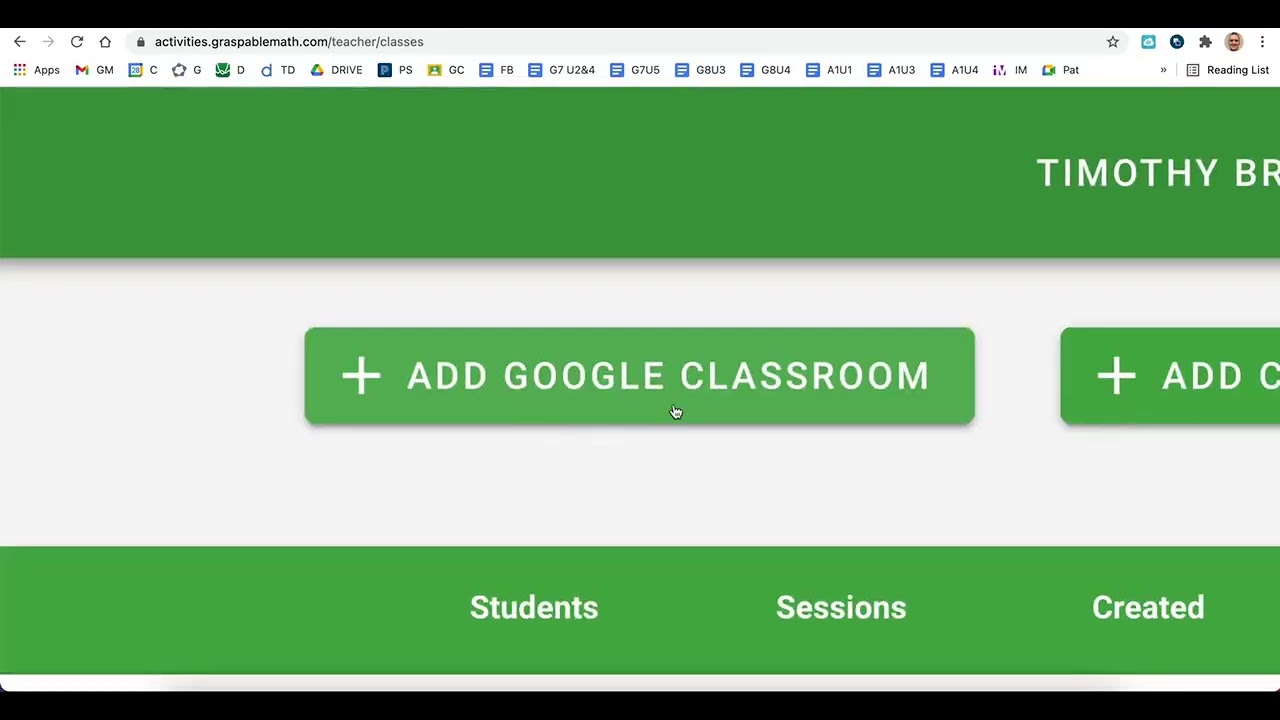Open the Extensions puzzle-piece icon

[1205, 42]
